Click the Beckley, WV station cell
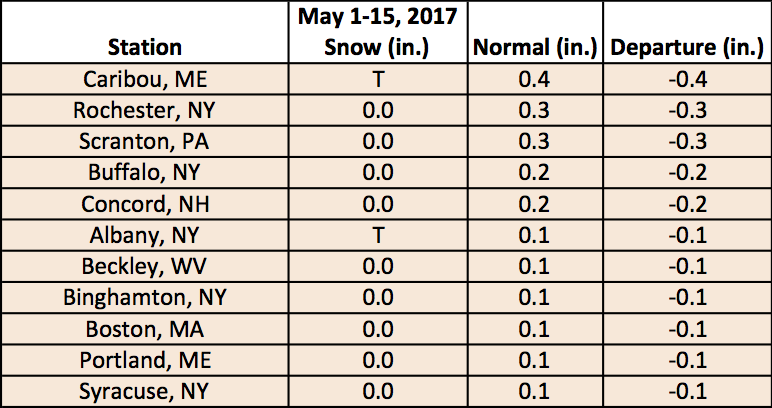 tap(144, 265)
